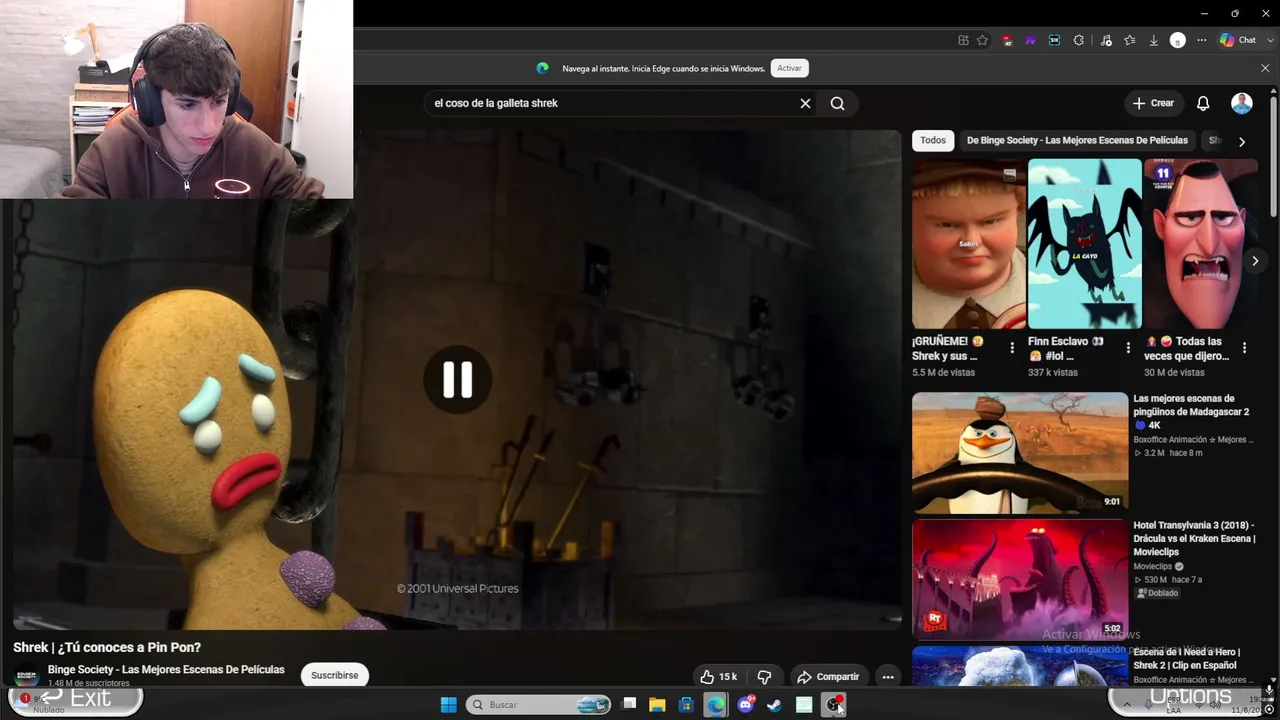Open options for the ¡GRUÑEME! short
The height and width of the screenshot is (720, 1280).
click(1012, 348)
